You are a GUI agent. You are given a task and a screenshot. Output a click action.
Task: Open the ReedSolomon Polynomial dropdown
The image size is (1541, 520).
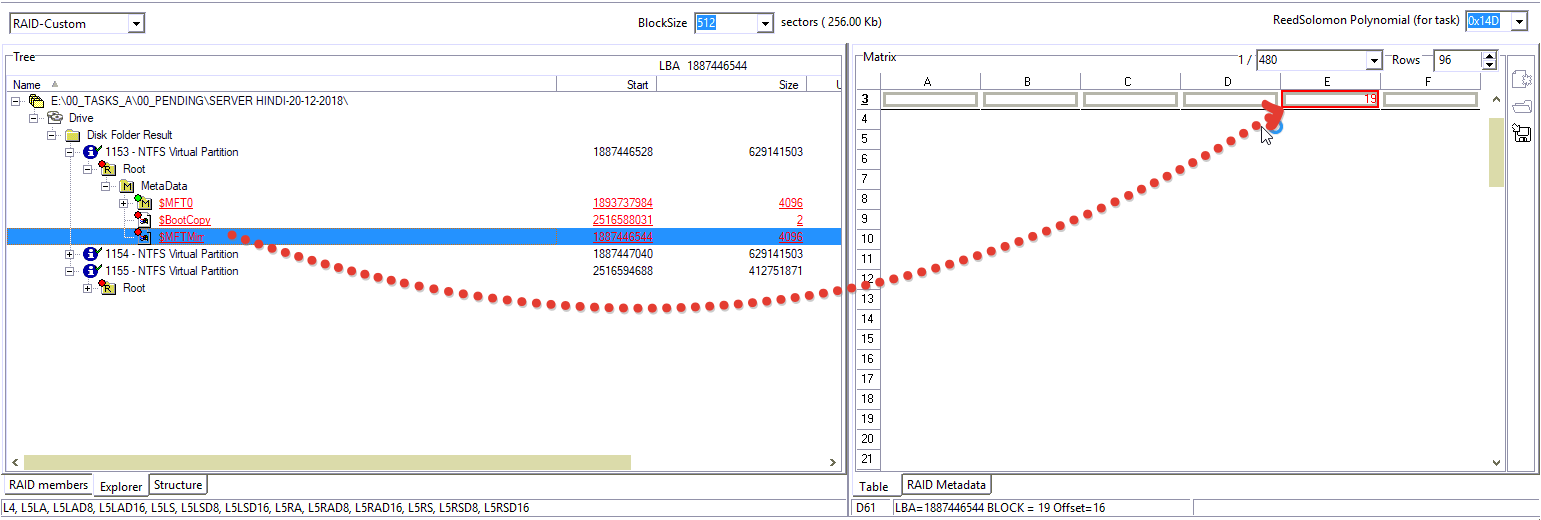1519,22
